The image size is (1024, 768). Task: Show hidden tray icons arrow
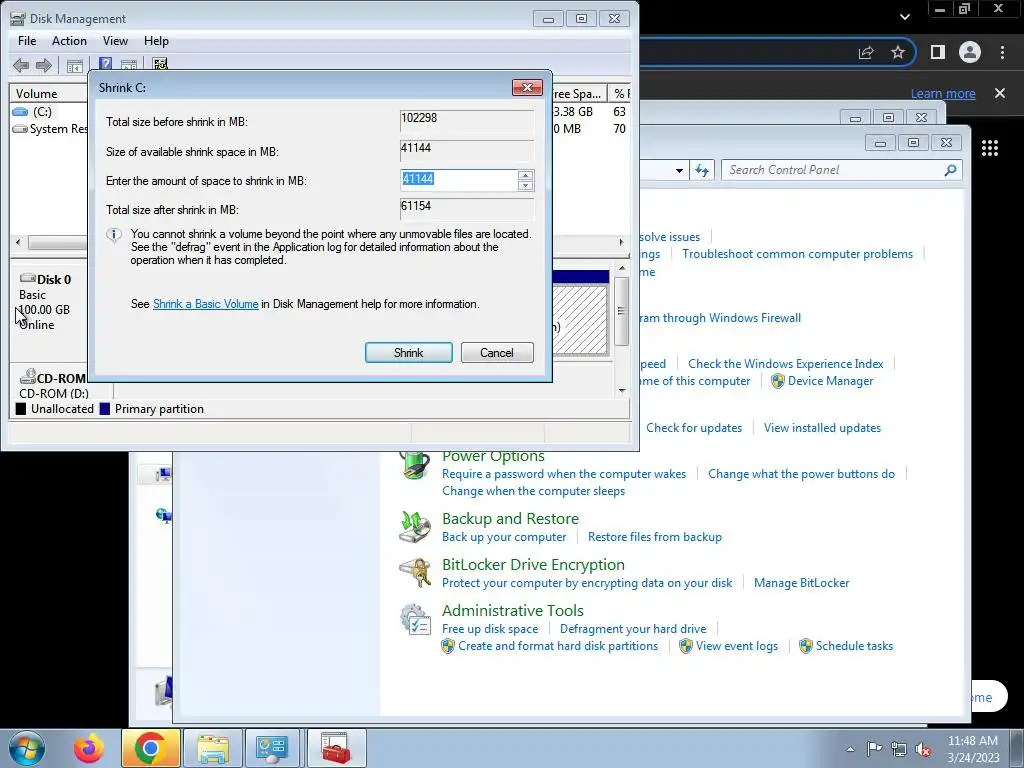(x=850, y=749)
